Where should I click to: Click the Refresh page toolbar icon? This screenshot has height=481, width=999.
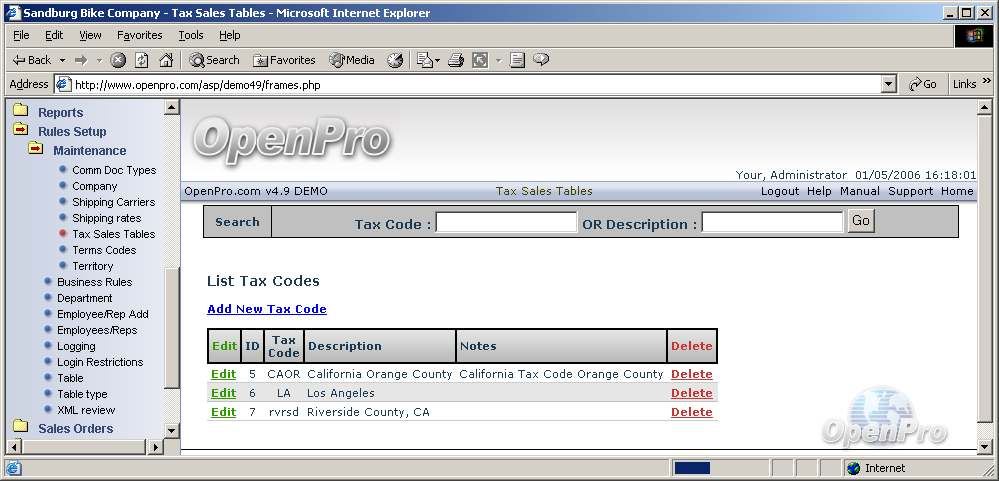[x=142, y=60]
